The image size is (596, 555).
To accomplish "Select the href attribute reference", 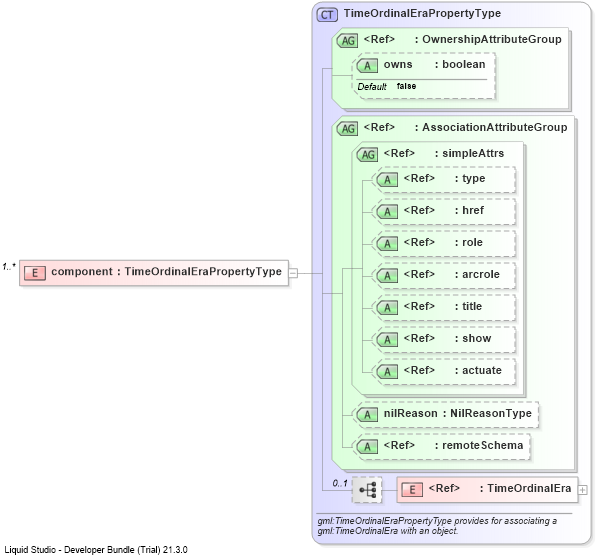I will tap(444, 211).
